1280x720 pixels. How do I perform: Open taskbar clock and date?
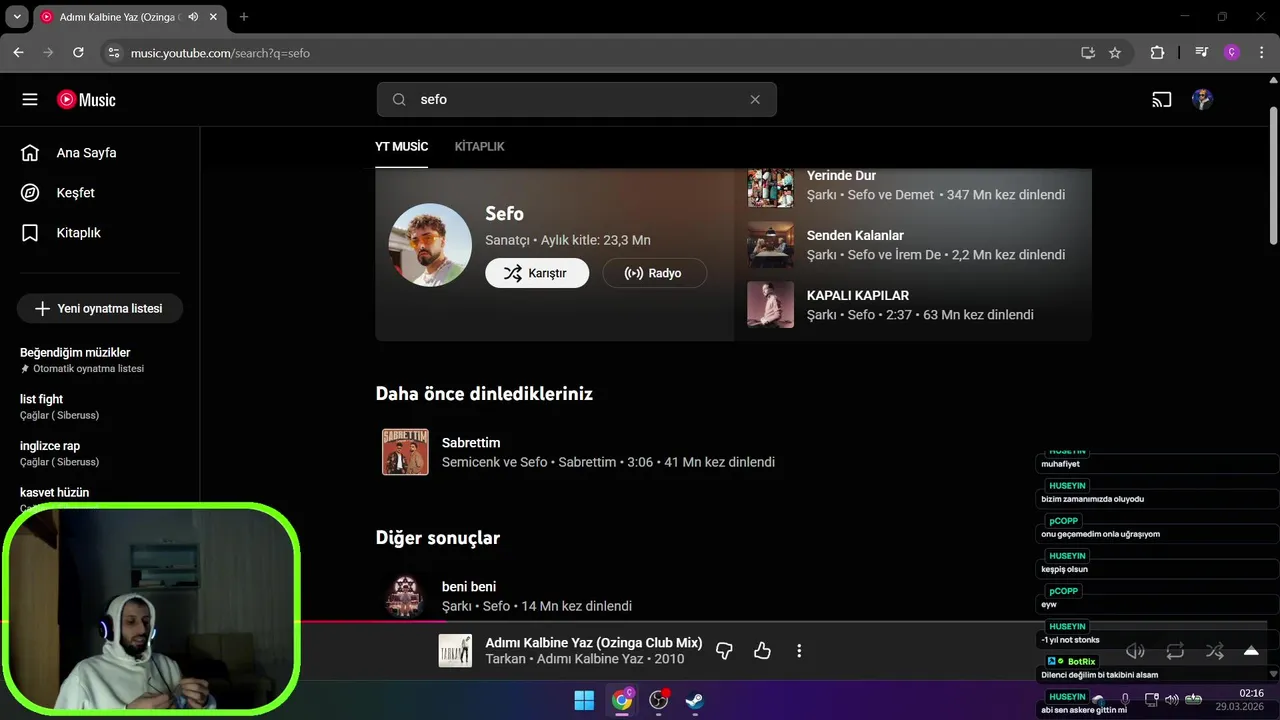point(1239,700)
